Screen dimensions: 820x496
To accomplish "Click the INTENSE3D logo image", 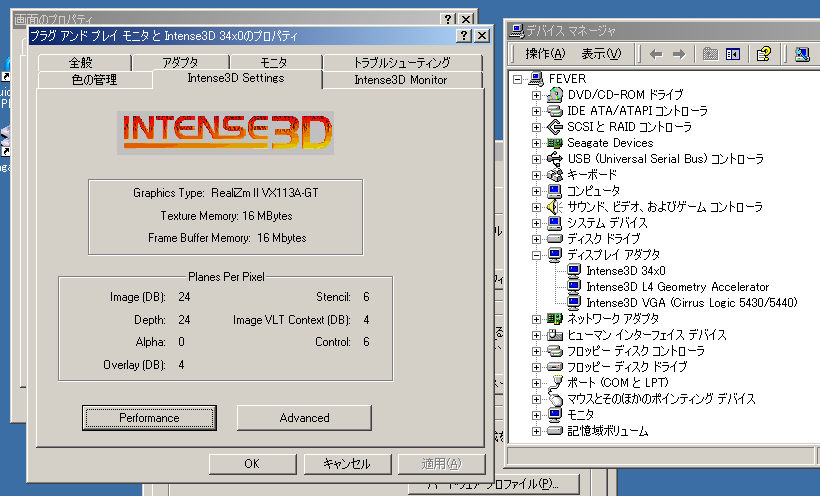I will click(x=226, y=132).
